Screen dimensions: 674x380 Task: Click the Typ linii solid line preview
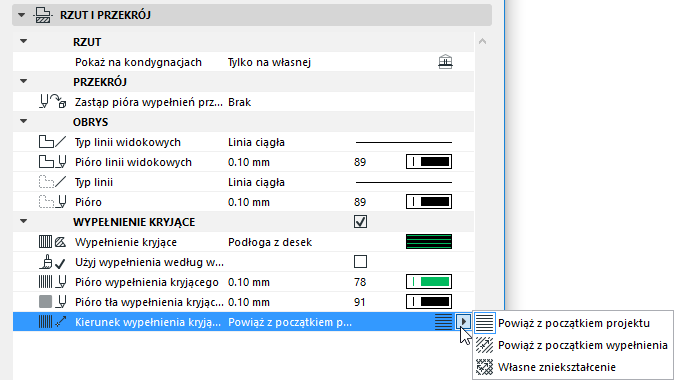pos(404,182)
